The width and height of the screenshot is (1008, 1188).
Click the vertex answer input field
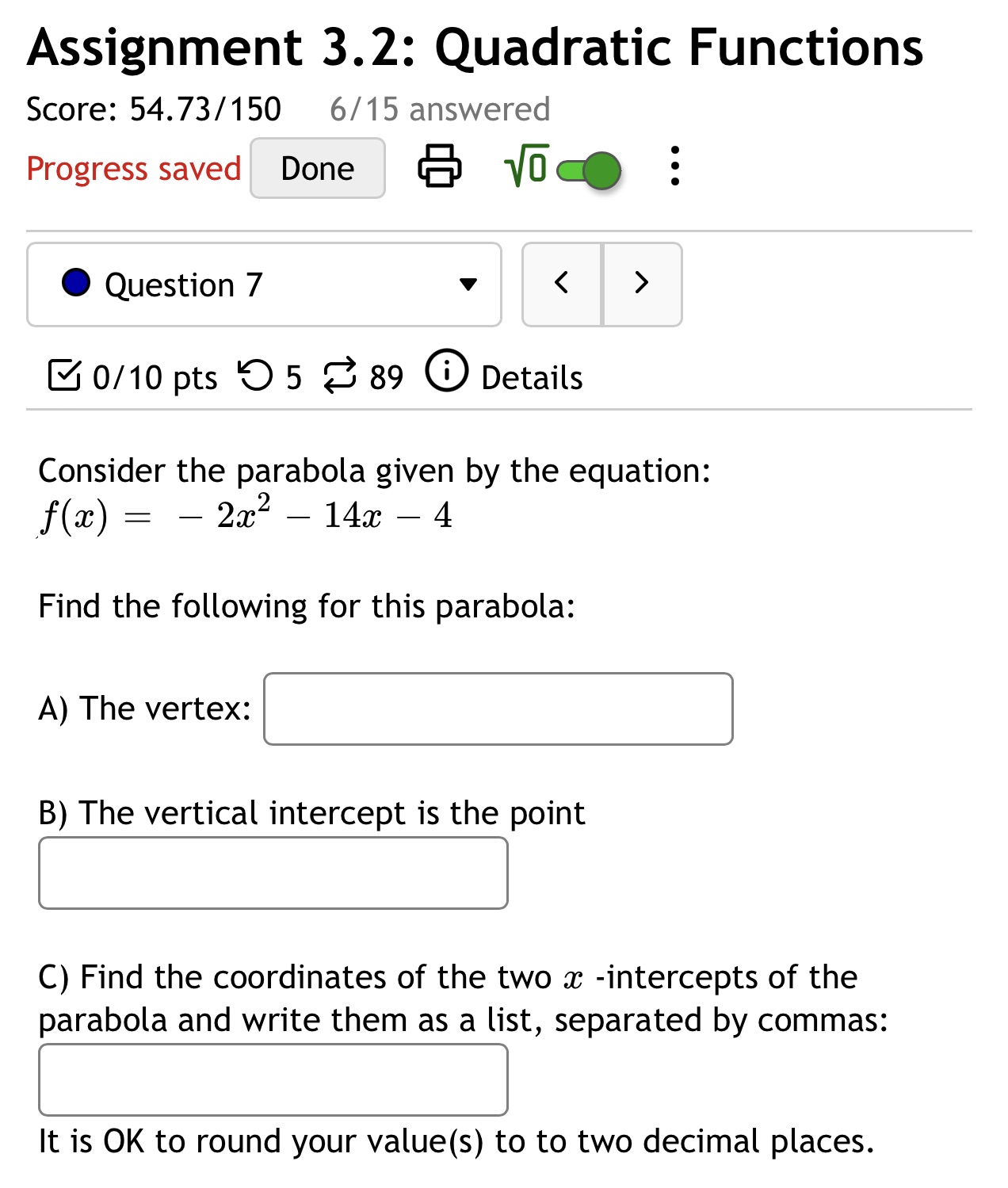click(x=498, y=709)
